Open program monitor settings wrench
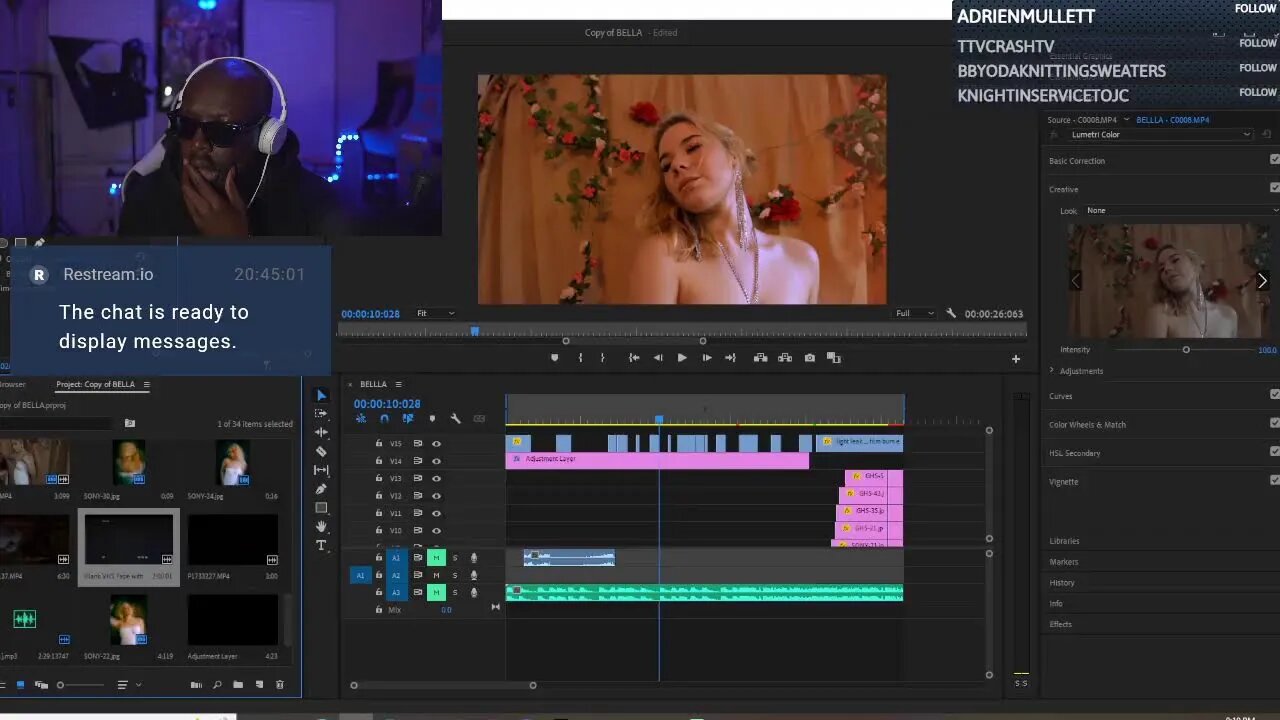Image resolution: width=1280 pixels, height=720 pixels. click(951, 313)
